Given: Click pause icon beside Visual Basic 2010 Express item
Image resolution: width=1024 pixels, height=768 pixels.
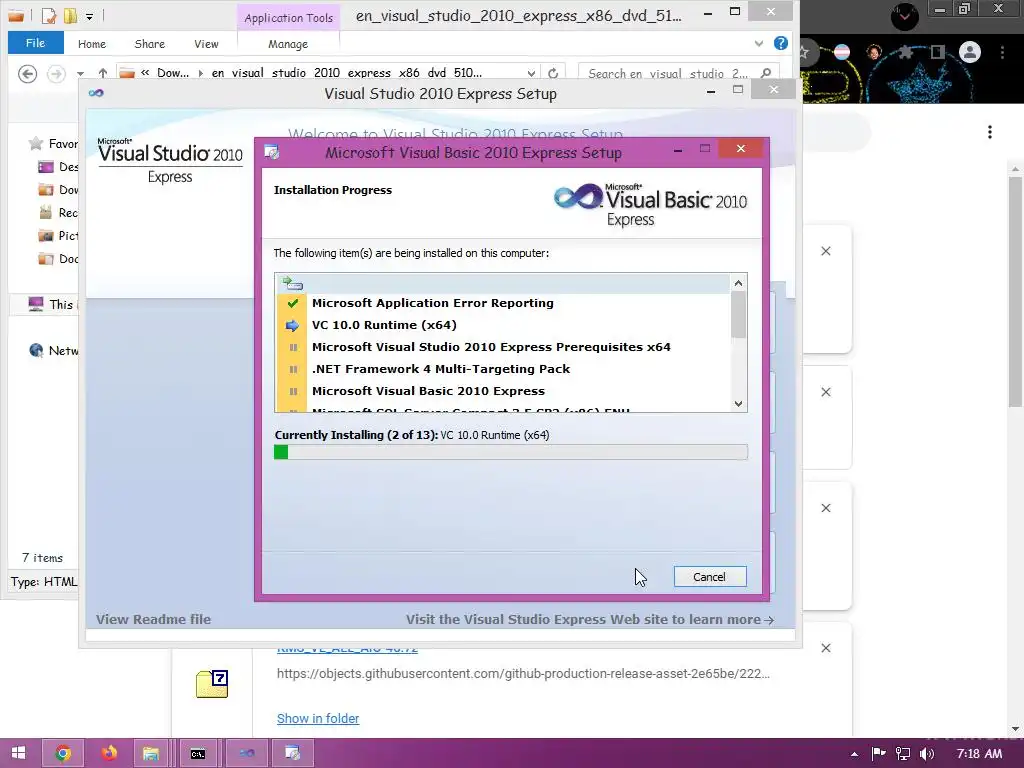Looking at the screenshot, I should click(293, 391).
